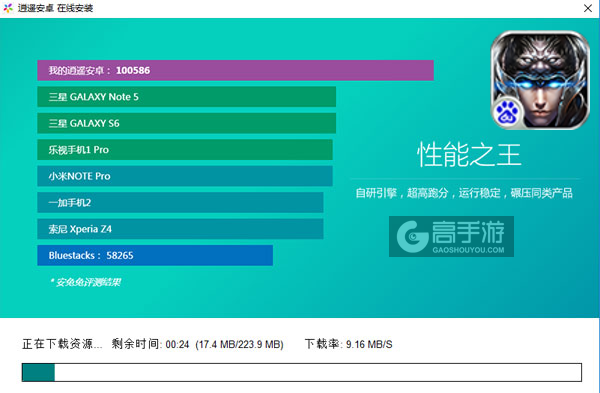This screenshot has width=600, height=393.
Task: Select the 乐视手机1 Pro bar
Action: point(185,150)
